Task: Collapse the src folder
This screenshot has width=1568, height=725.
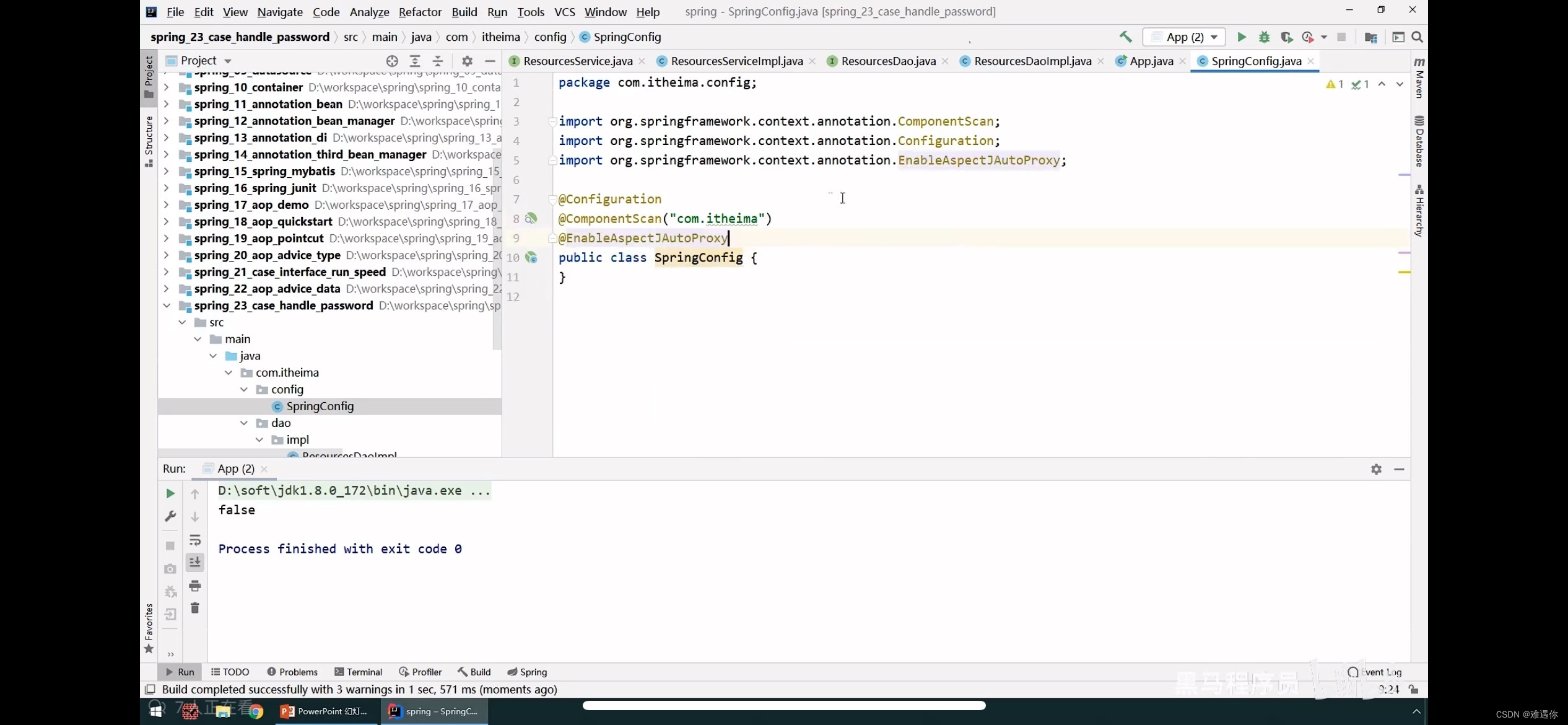Action: coord(182,322)
